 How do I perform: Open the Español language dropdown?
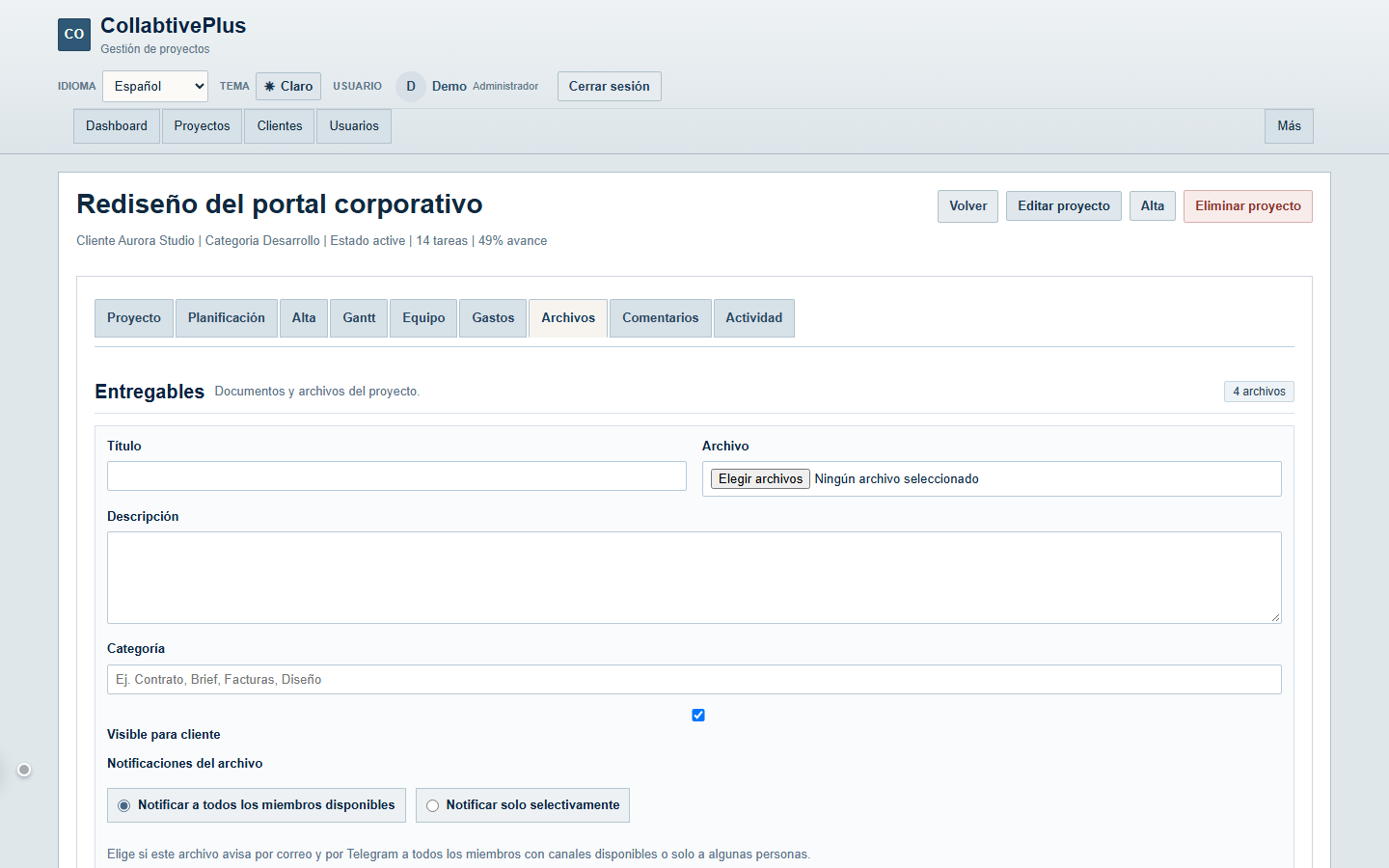point(155,86)
